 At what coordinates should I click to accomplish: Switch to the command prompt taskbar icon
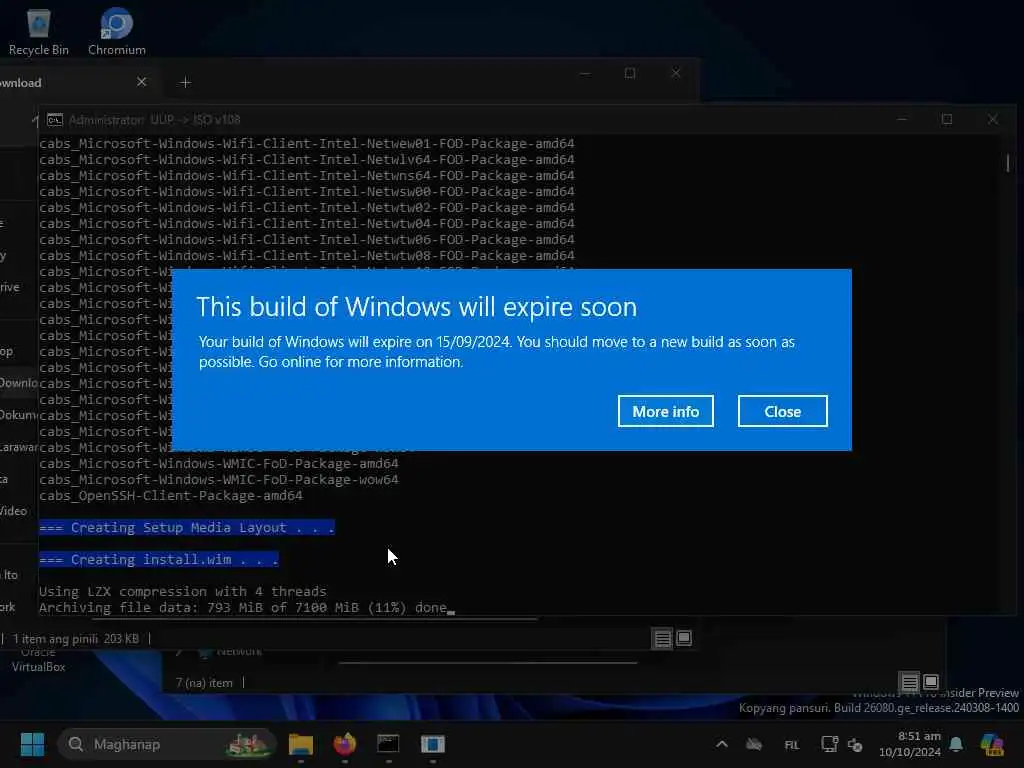click(x=389, y=744)
